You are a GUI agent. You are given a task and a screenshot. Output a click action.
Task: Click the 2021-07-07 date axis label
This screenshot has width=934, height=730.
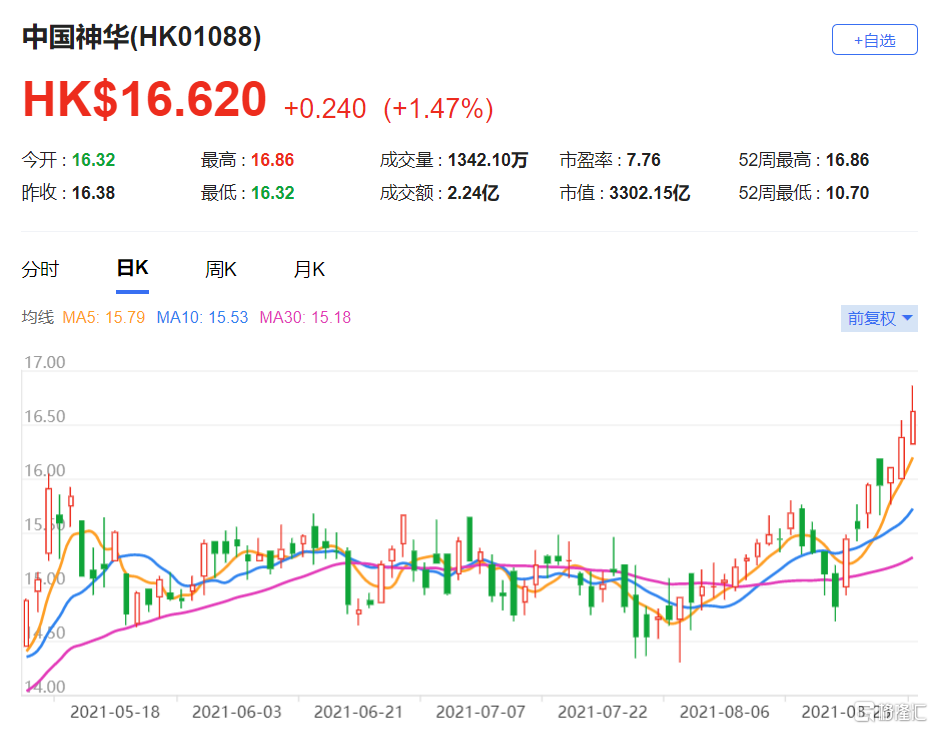click(481, 712)
